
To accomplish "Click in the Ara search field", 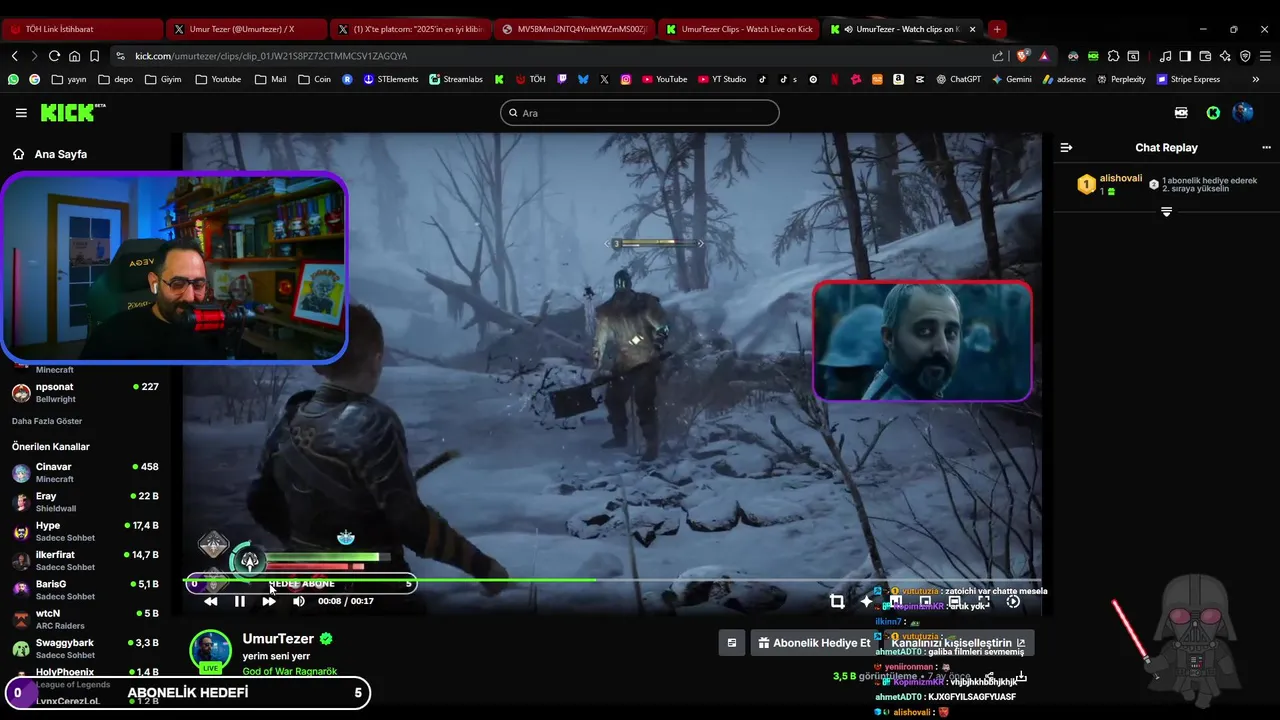I will (x=640, y=113).
